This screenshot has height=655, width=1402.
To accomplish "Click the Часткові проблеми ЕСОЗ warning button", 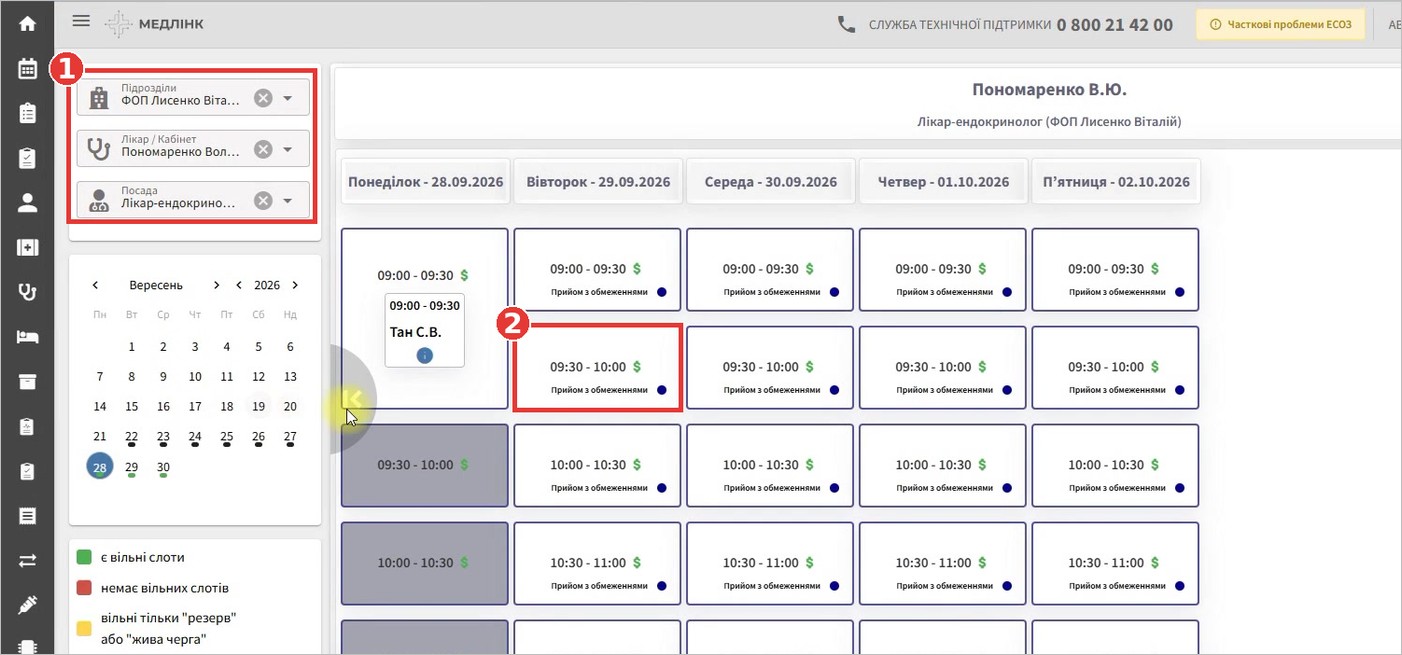I will tap(1281, 25).
